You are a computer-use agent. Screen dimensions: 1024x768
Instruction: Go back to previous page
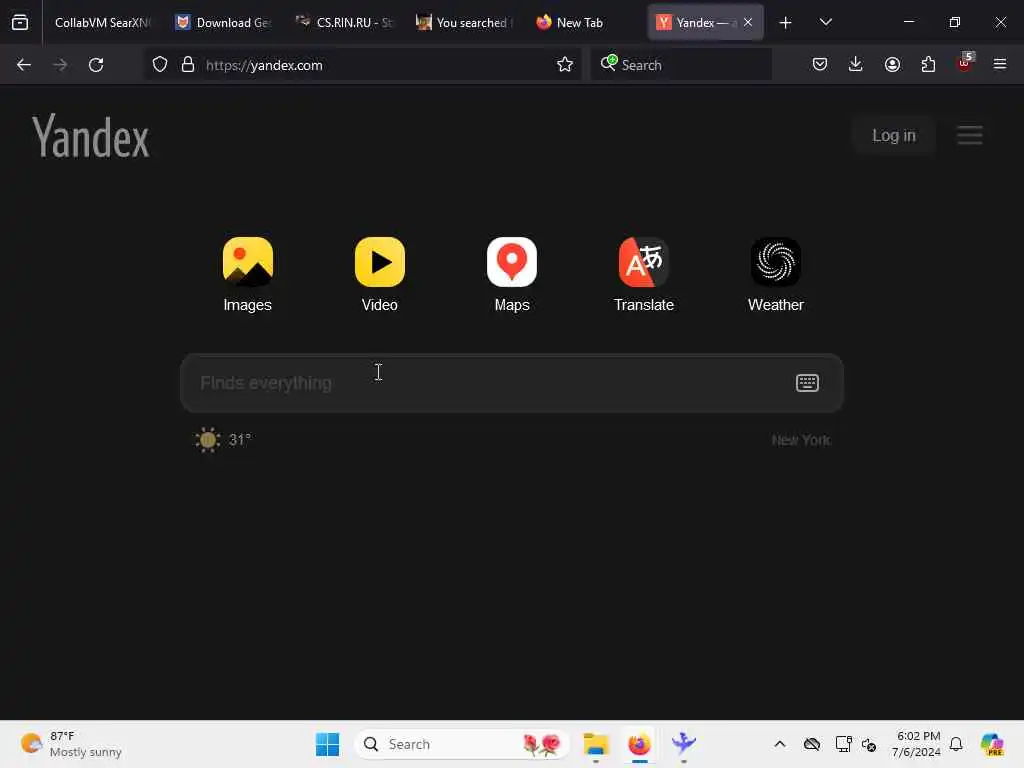point(24,65)
